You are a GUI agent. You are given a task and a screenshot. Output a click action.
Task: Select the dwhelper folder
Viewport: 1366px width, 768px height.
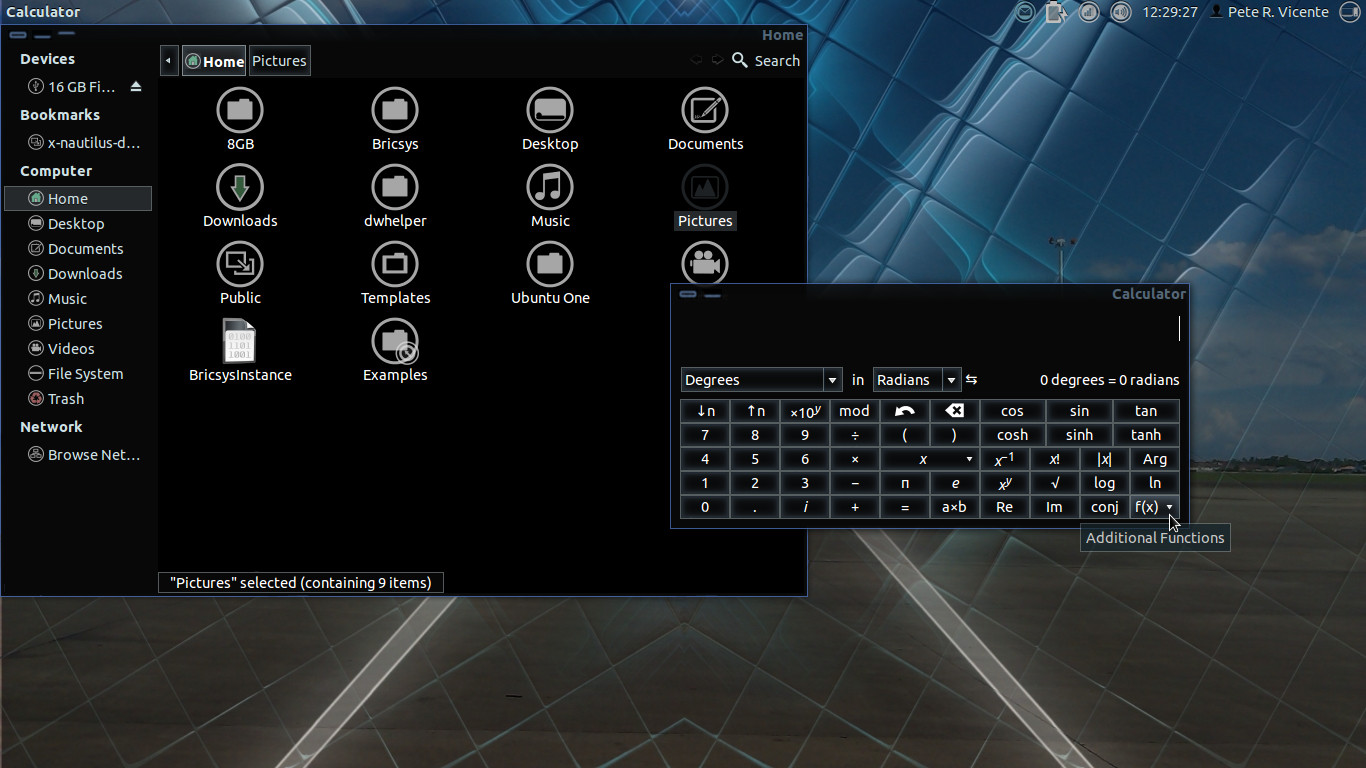click(x=395, y=187)
